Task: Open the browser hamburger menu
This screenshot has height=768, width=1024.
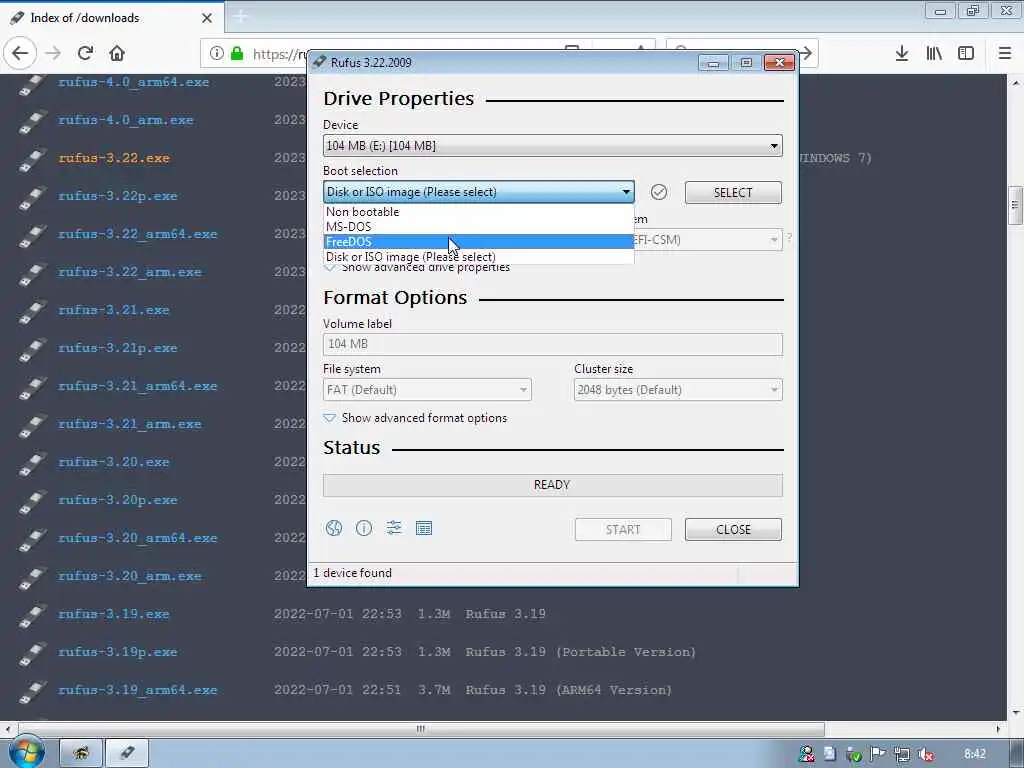Action: click(x=1005, y=53)
